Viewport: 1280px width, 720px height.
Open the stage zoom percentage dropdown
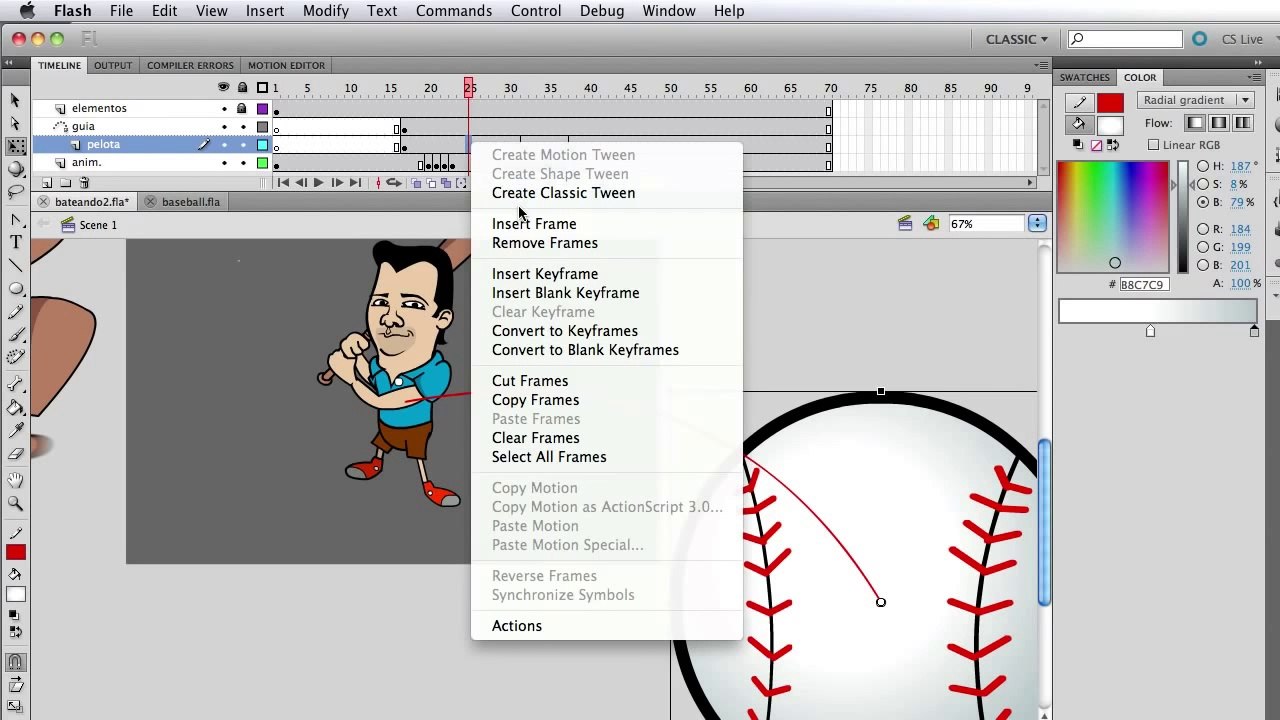pyautogui.click(x=1037, y=224)
